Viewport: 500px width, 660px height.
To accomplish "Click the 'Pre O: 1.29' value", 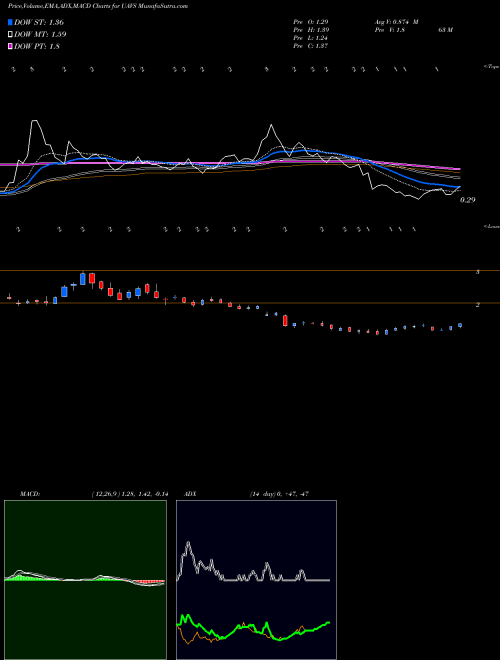I will (311, 22).
